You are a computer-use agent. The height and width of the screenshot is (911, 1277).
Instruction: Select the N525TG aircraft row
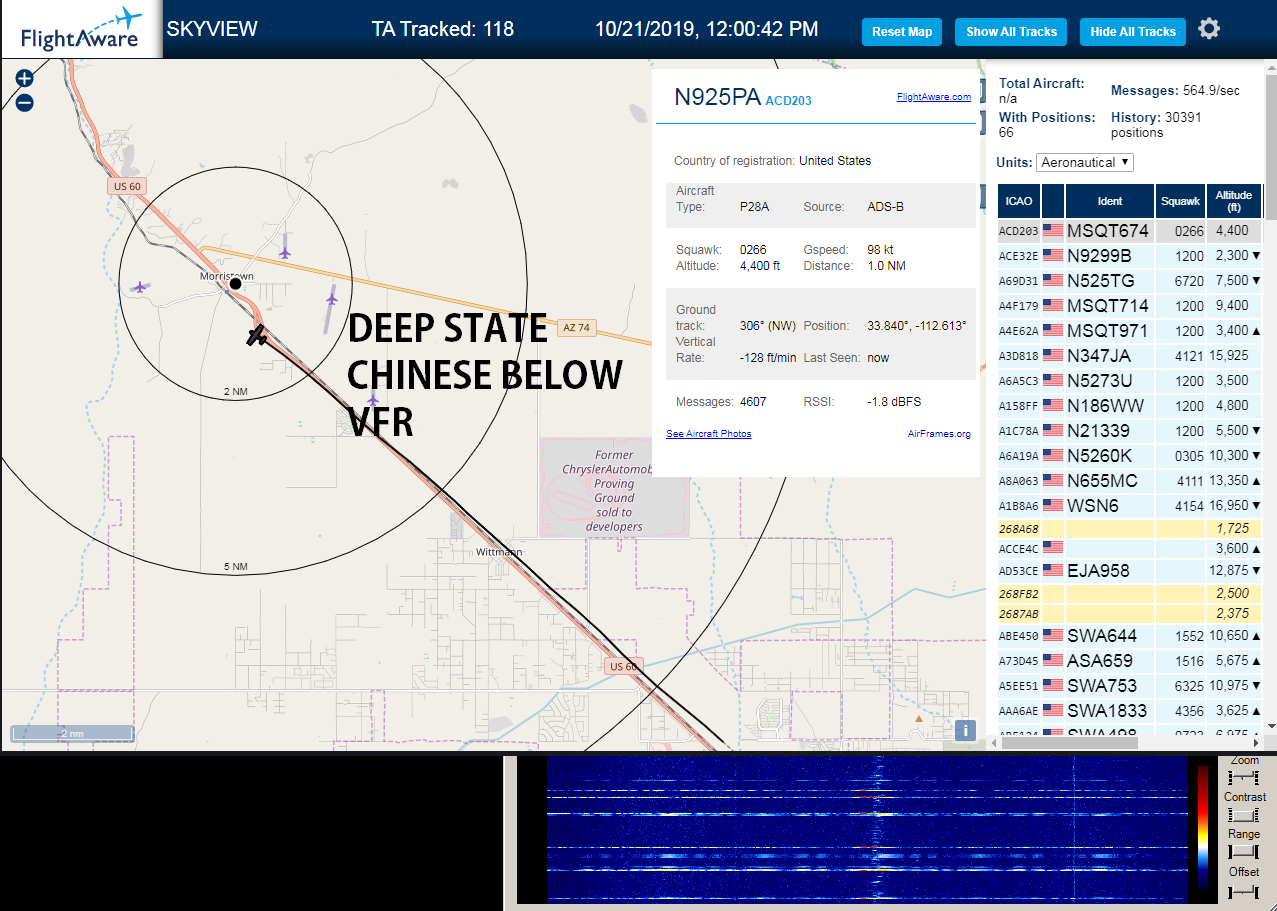1131,281
